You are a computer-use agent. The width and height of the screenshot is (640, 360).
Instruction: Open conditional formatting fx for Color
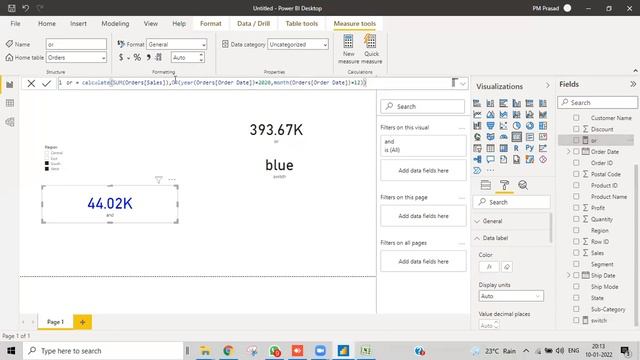click(x=489, y=267)
